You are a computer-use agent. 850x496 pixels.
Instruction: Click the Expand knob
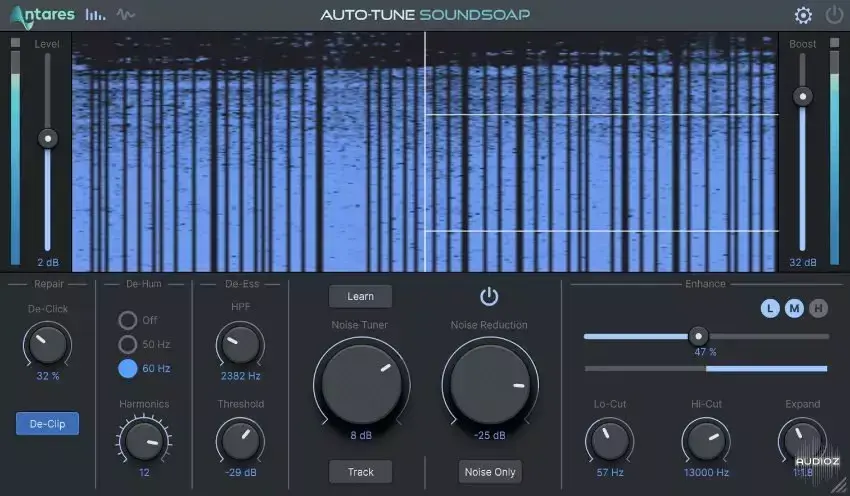802,441
